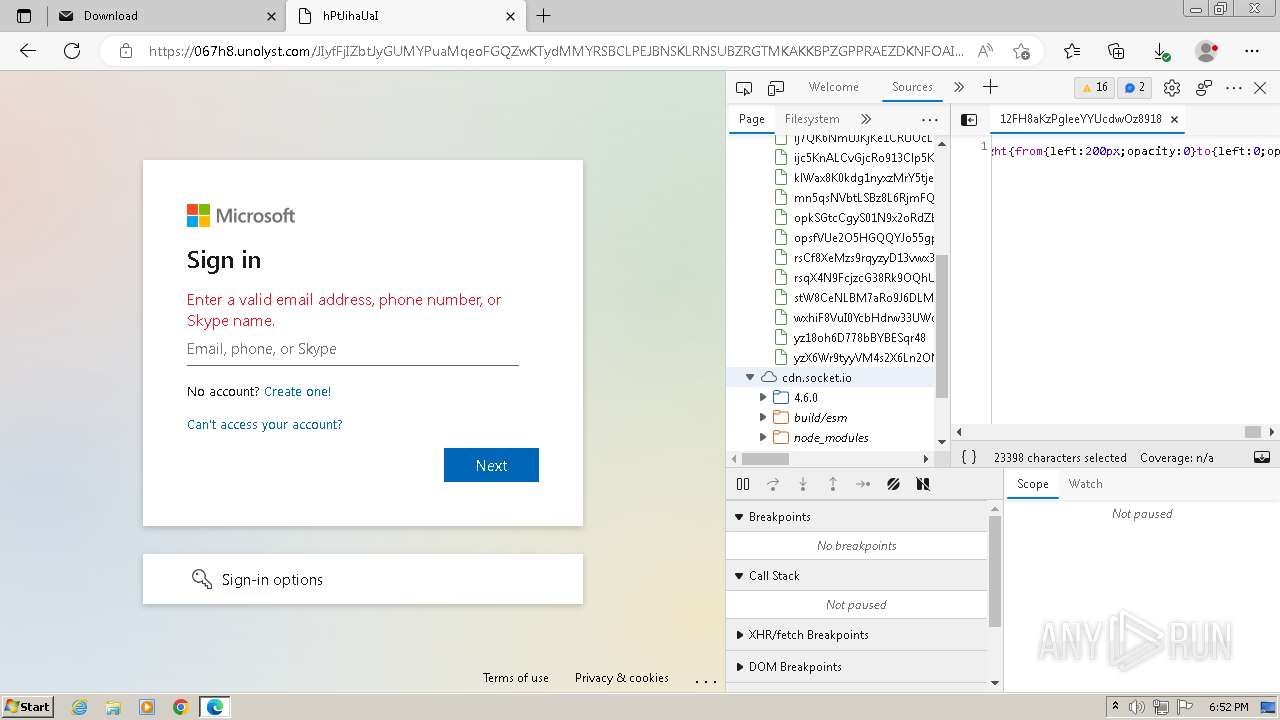
Task: Add a new DevTools tool tab
Action: [x=990, y=87]
